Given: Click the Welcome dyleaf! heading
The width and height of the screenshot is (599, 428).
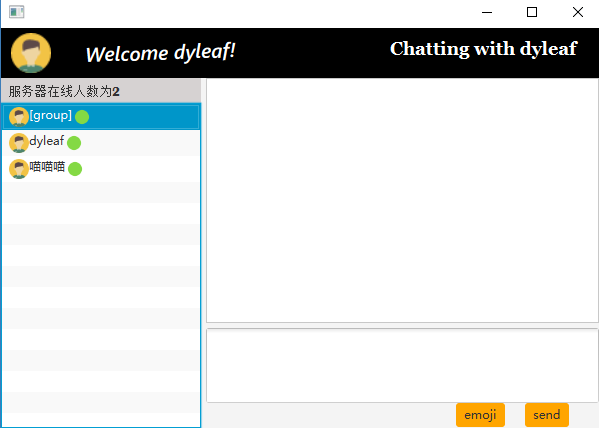Looking at the screenshot, I should tap(160, 52).
